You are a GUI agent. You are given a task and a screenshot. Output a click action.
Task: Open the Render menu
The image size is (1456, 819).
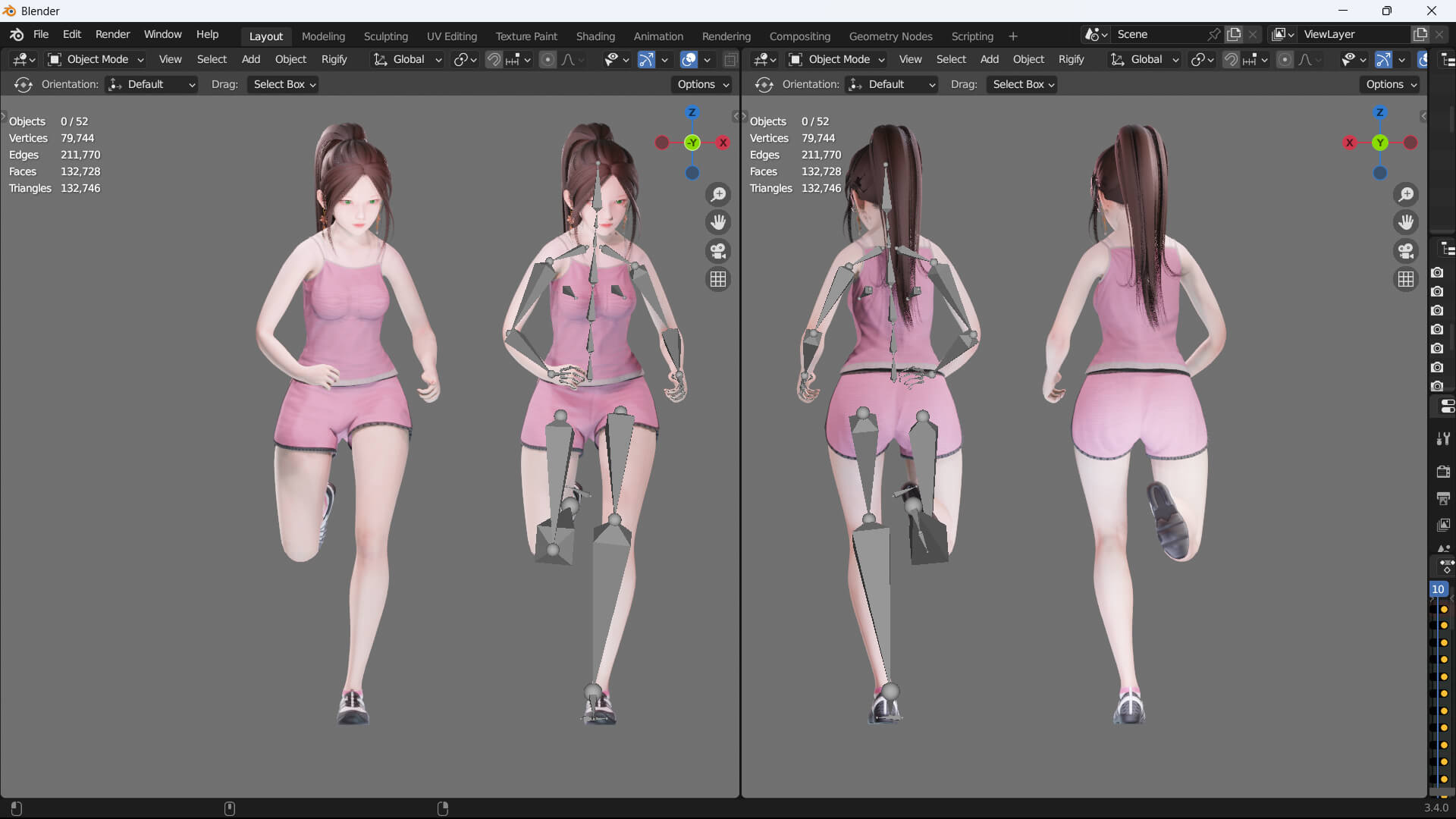[112, 34]
